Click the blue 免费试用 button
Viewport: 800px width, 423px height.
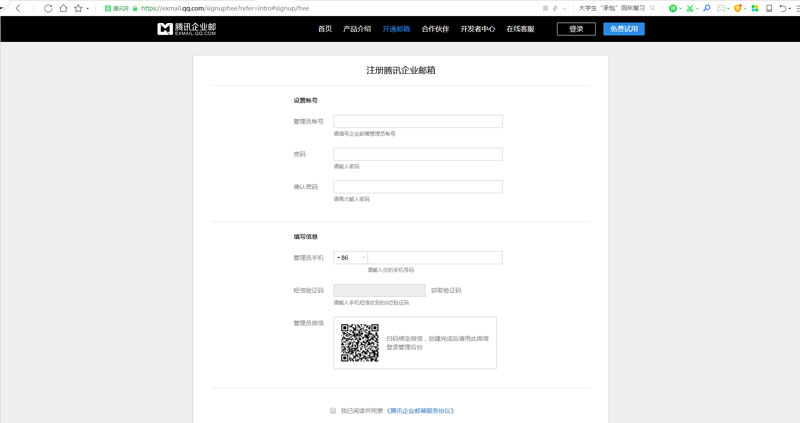coord(624,29)
